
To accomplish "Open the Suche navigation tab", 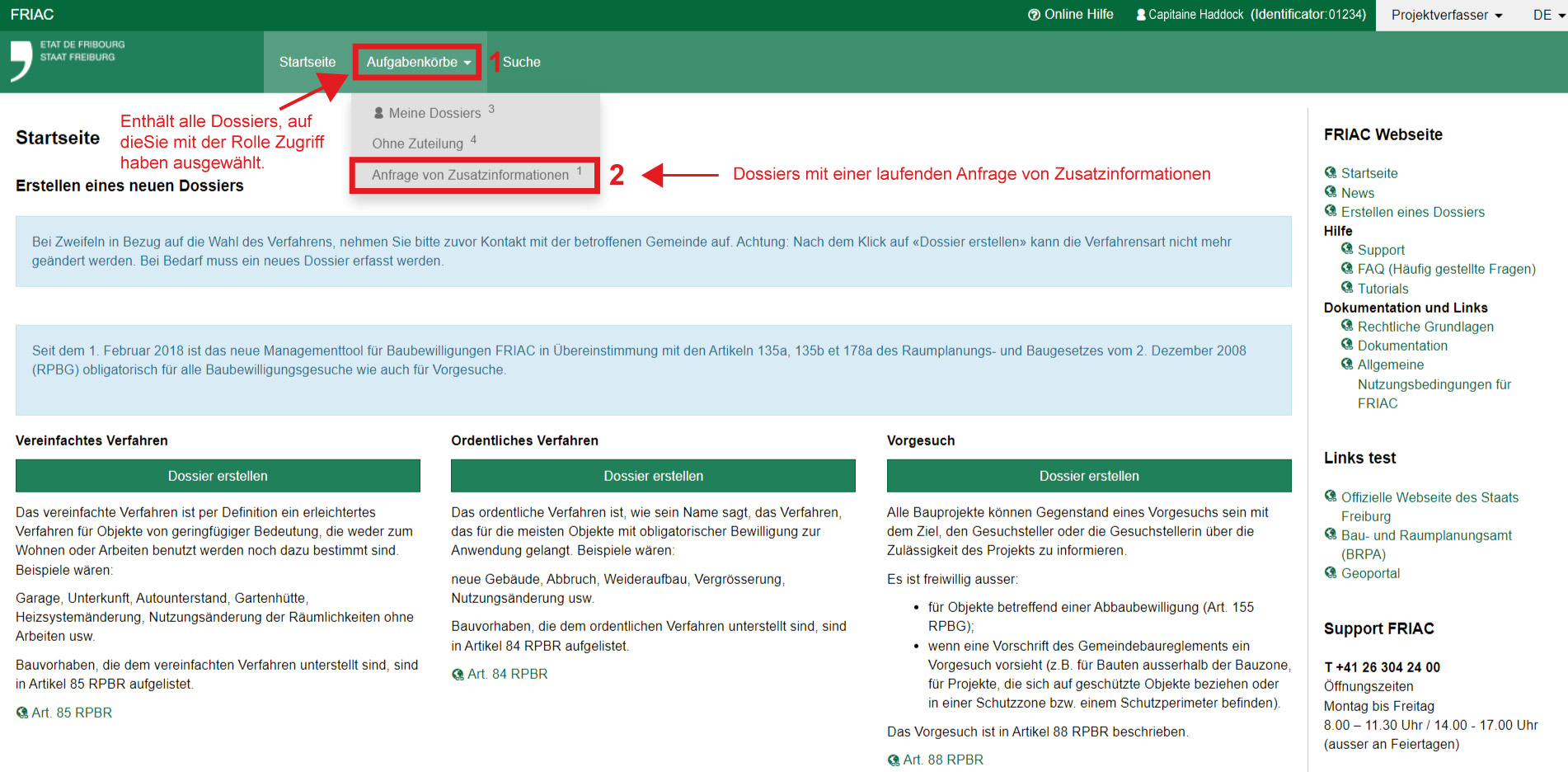I will 521,62.
